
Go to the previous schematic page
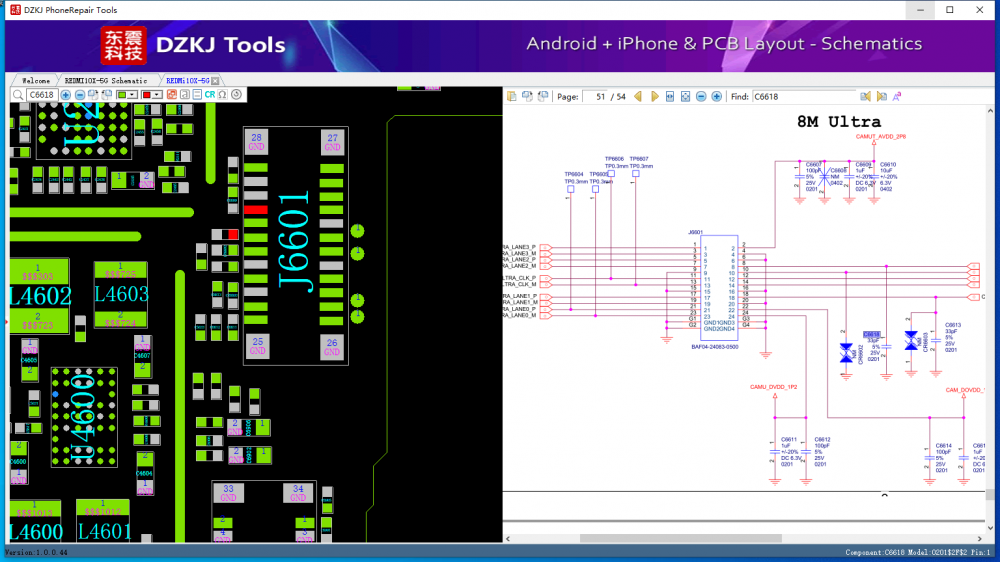point(638,97)
